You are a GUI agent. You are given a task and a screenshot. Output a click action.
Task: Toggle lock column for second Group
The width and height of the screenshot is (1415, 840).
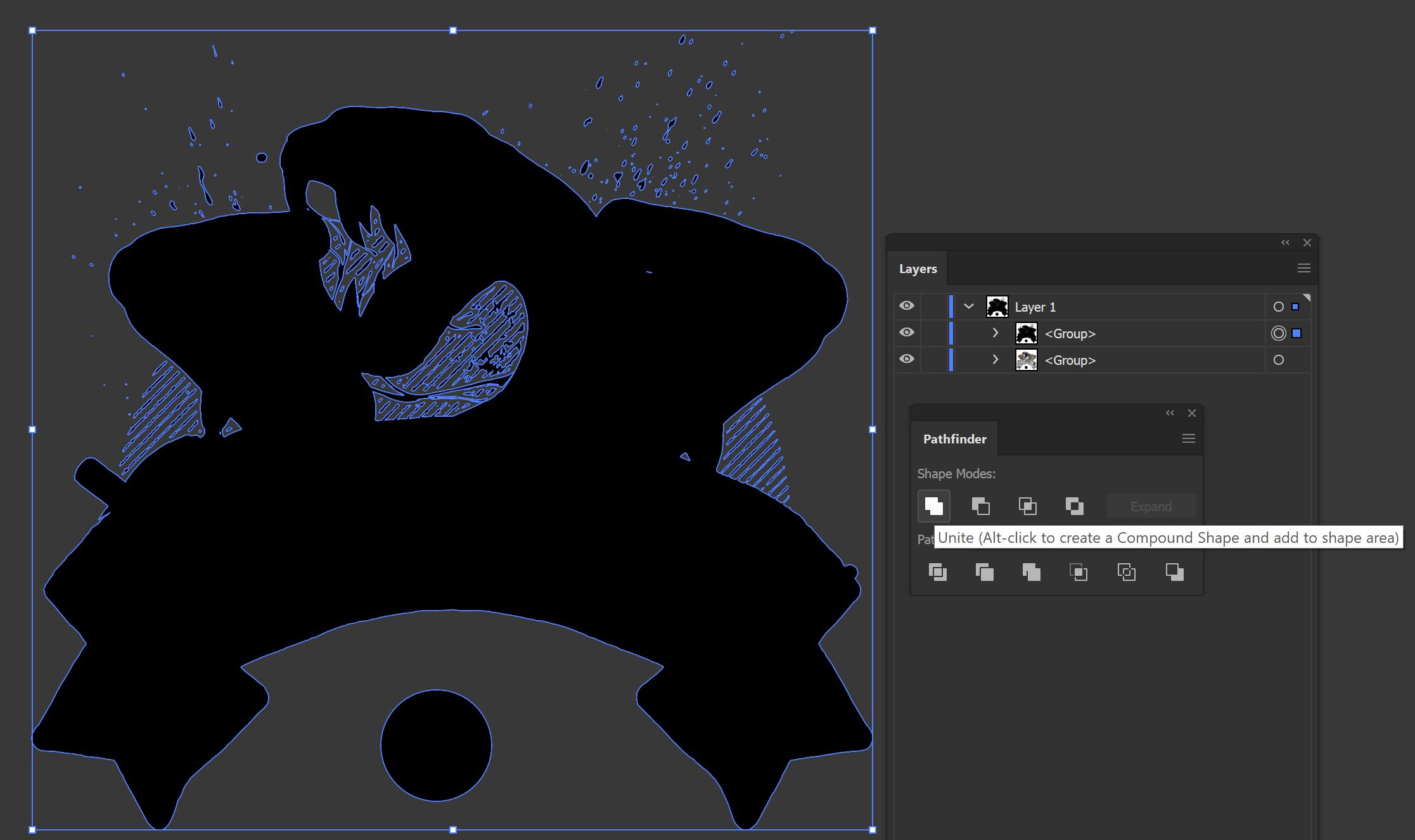coord(933,360)
